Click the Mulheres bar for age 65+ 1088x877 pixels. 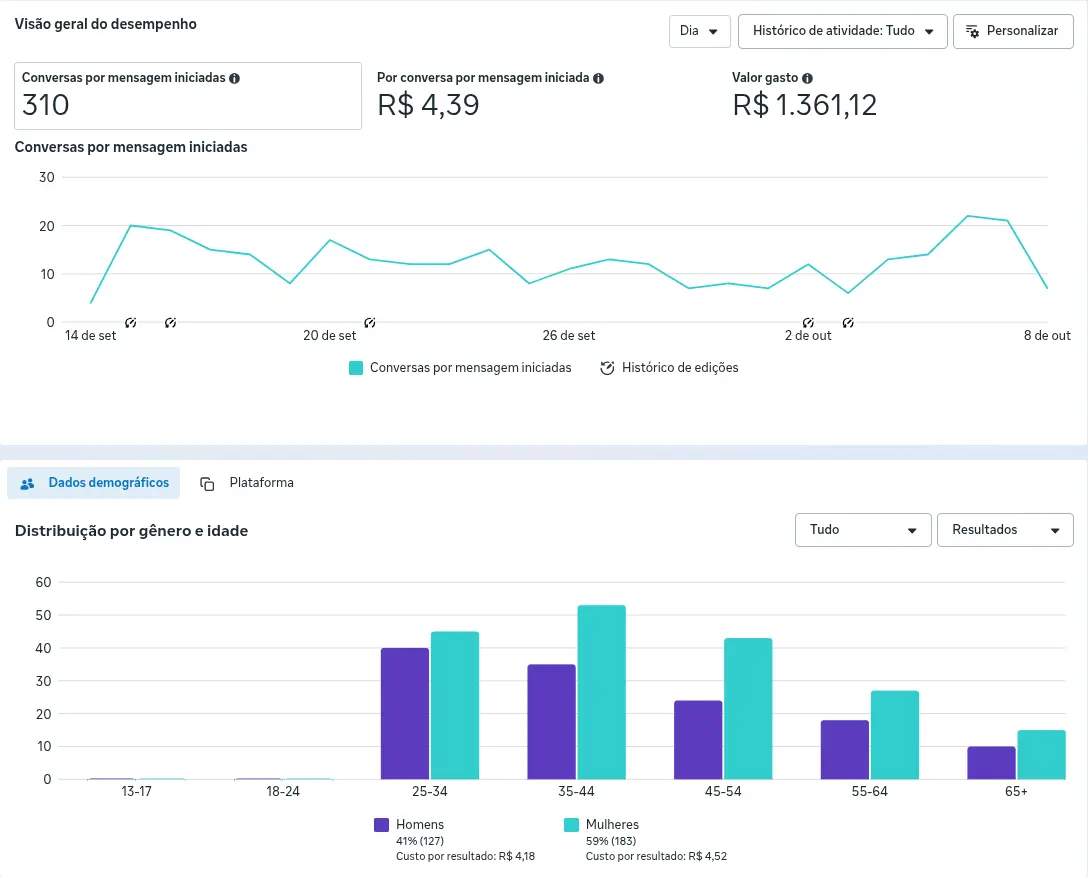point(1042,755)
